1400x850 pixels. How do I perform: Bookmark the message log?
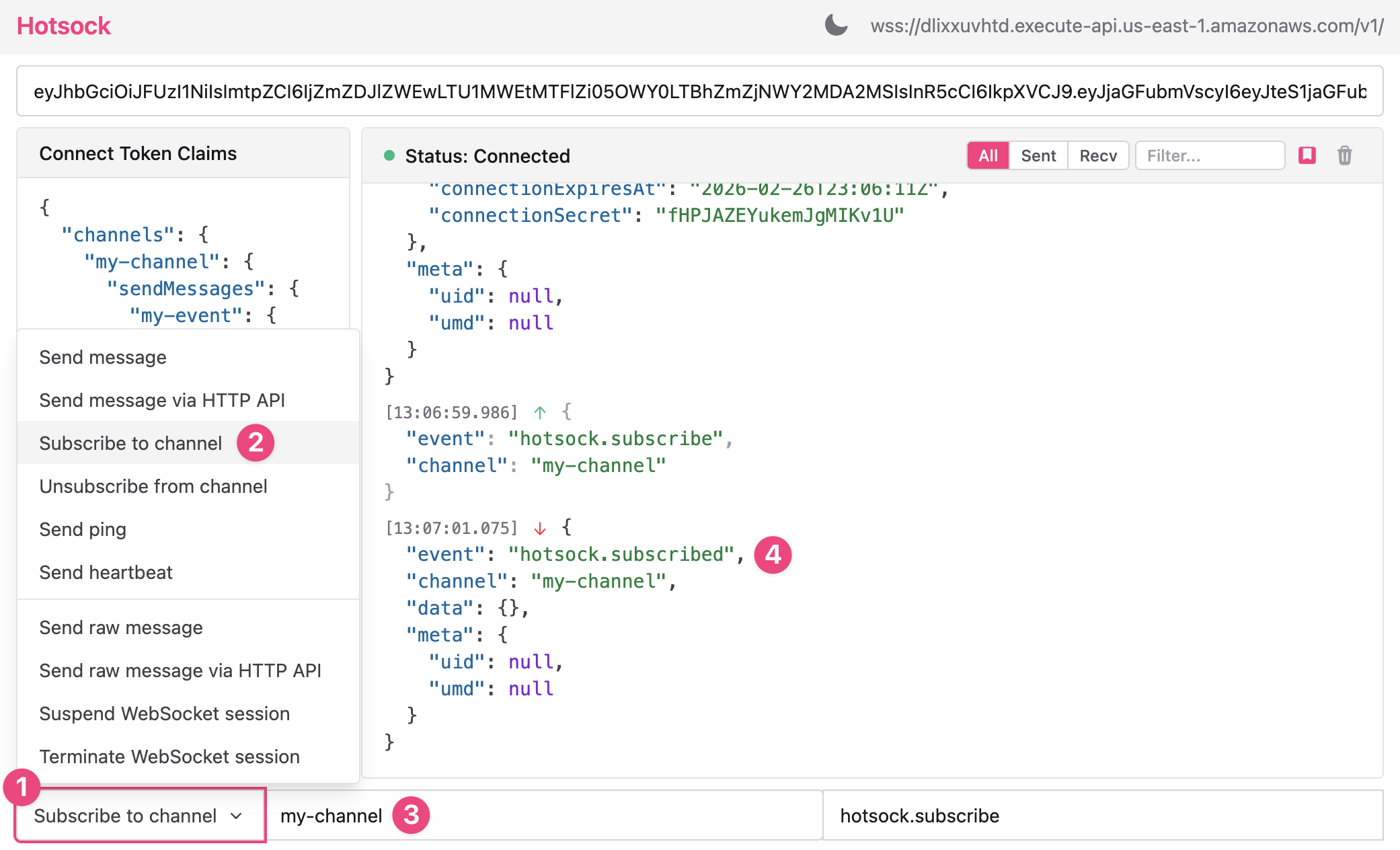pyautogui.click(x=1307, y=155)
